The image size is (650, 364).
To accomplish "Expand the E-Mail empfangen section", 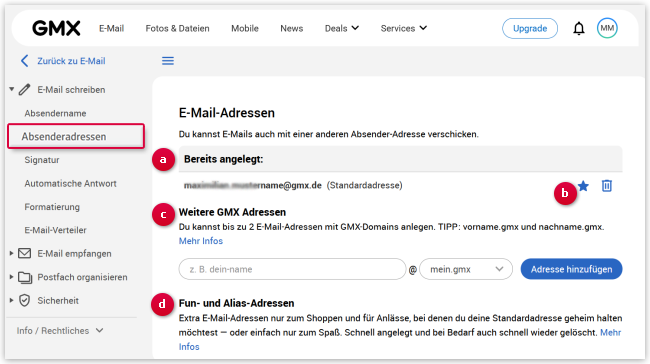I will coord(12,253).
